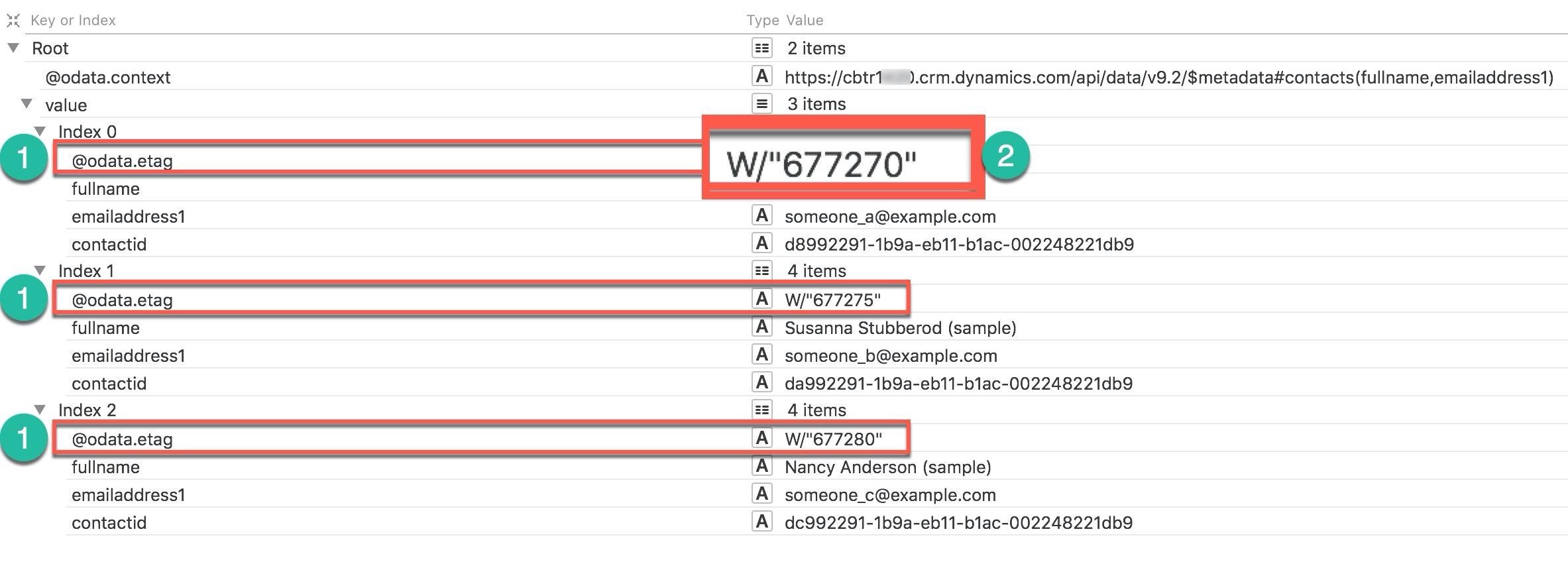This screenshot has width=1568, height=566.
Task: Click the "4 items" value on Index 2 row
Action: pyautogui.click(x=816, y=410)
